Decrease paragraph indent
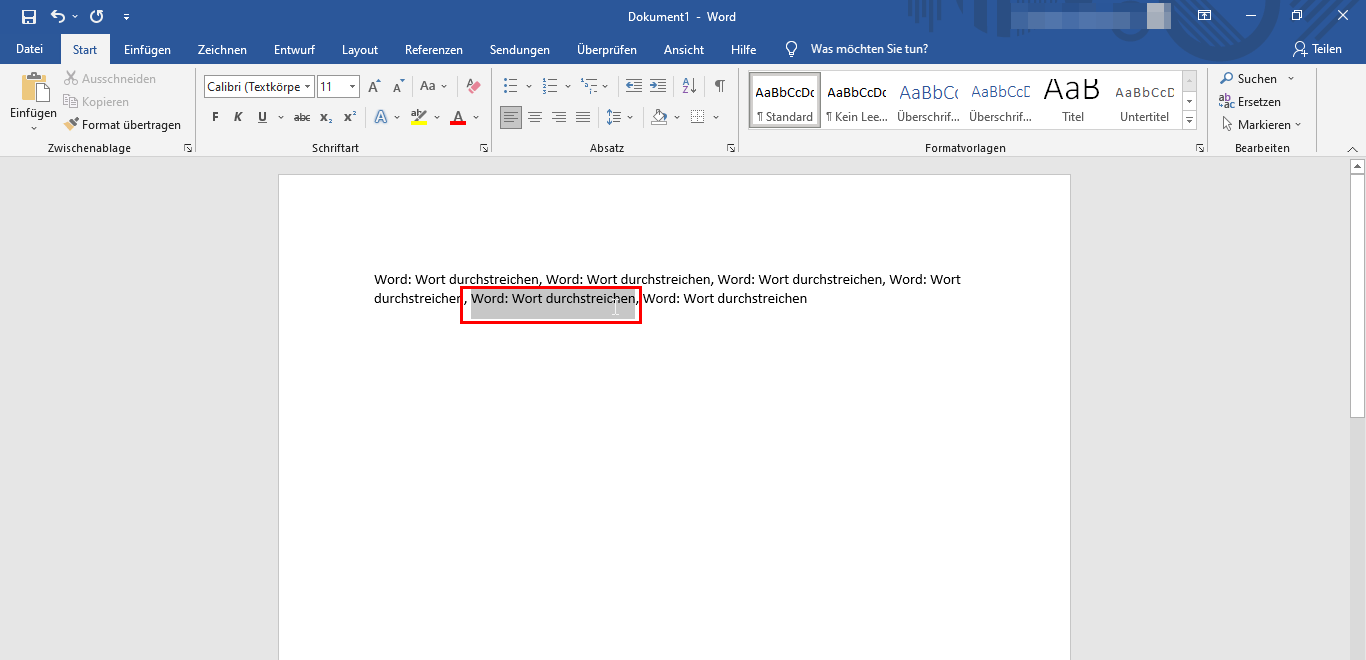Image resolution: width=1366 pixels, height=660 pixels. pyautogui.click(x=634, y=87)
